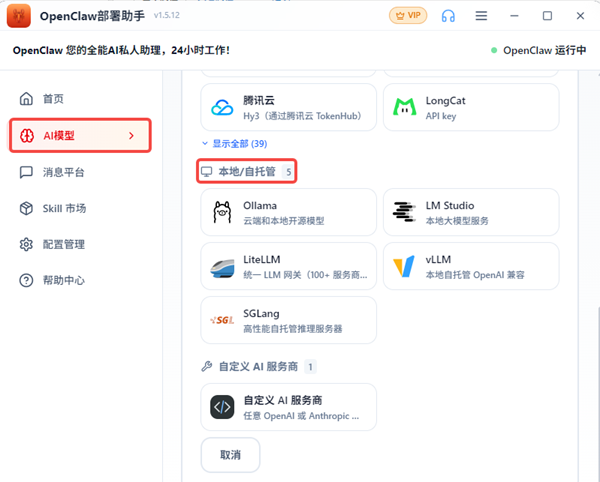Click the vLLM yellow-blue V logo

coord(404,266)
